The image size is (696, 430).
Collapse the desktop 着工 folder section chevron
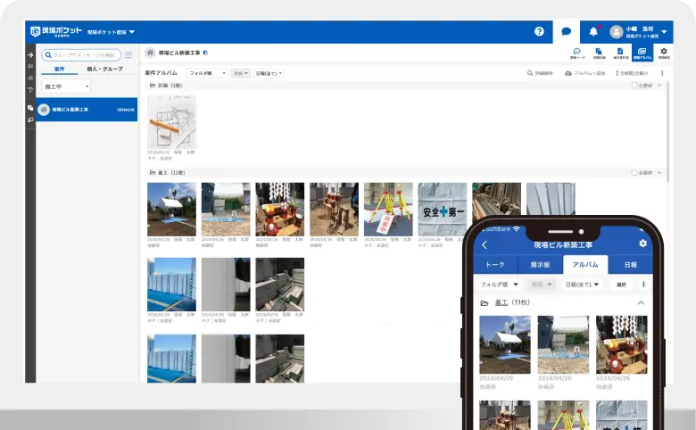point(659,173)
